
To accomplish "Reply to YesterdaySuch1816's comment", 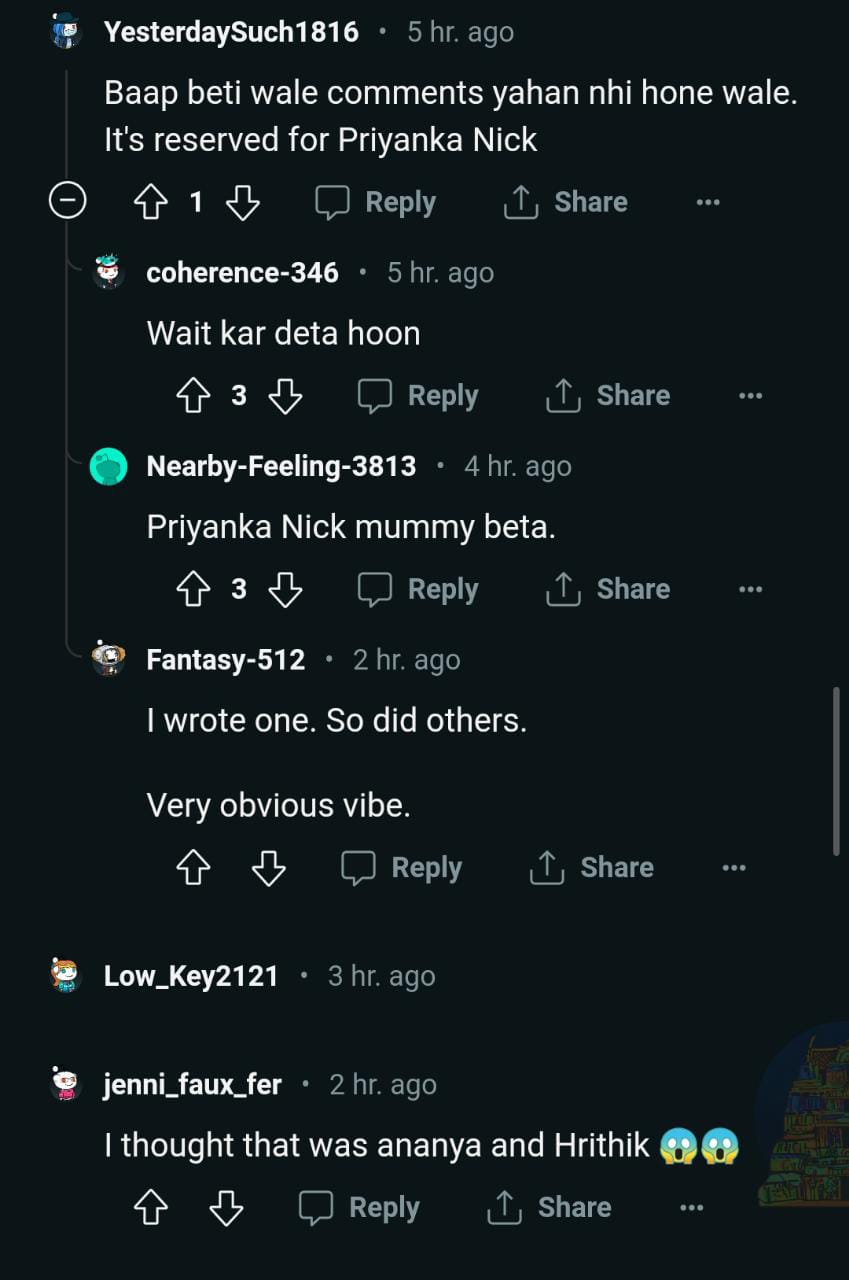I will tap(376, 203).
